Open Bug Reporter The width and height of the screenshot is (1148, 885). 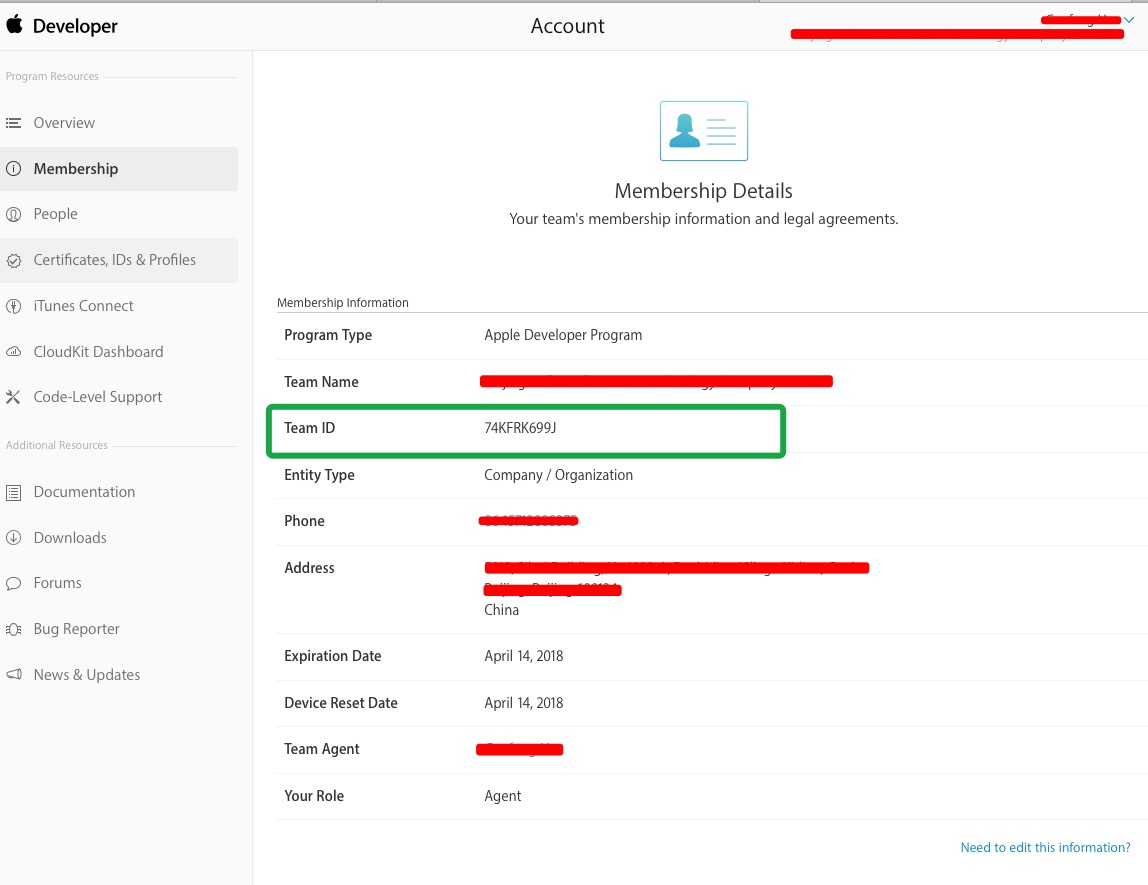click(x=77, y=629)
